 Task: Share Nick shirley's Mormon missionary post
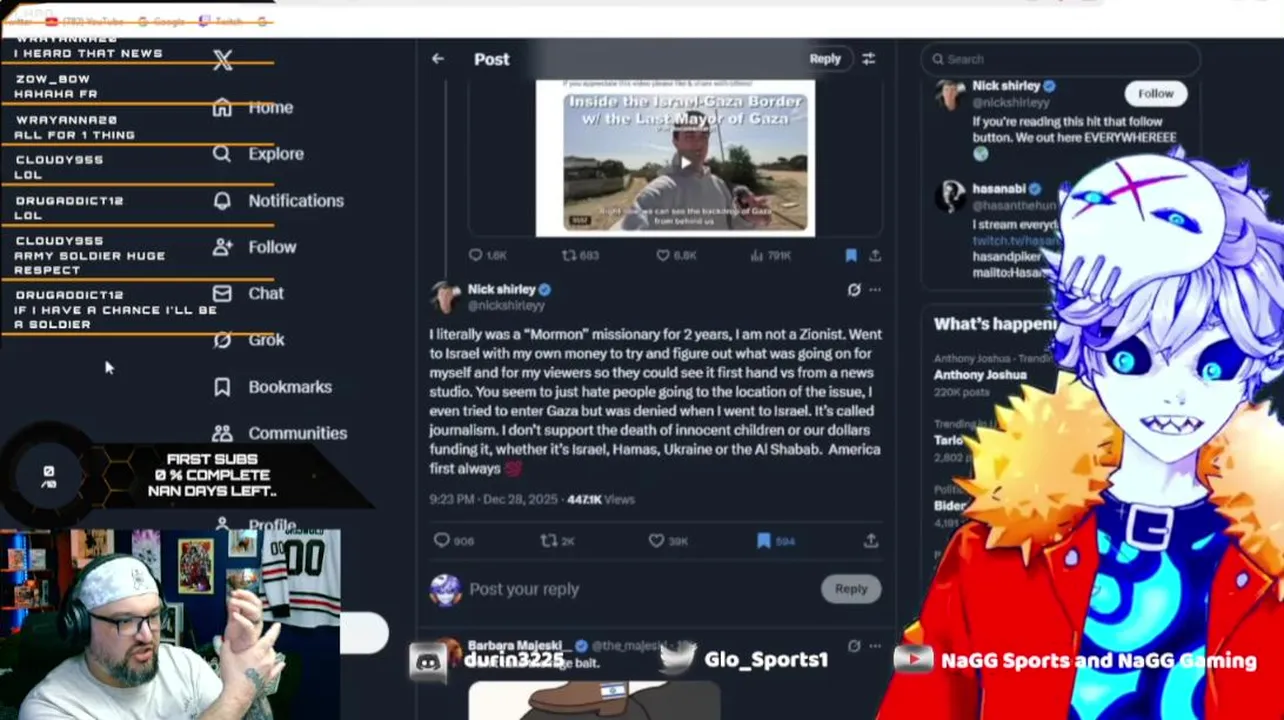[871, 541]
